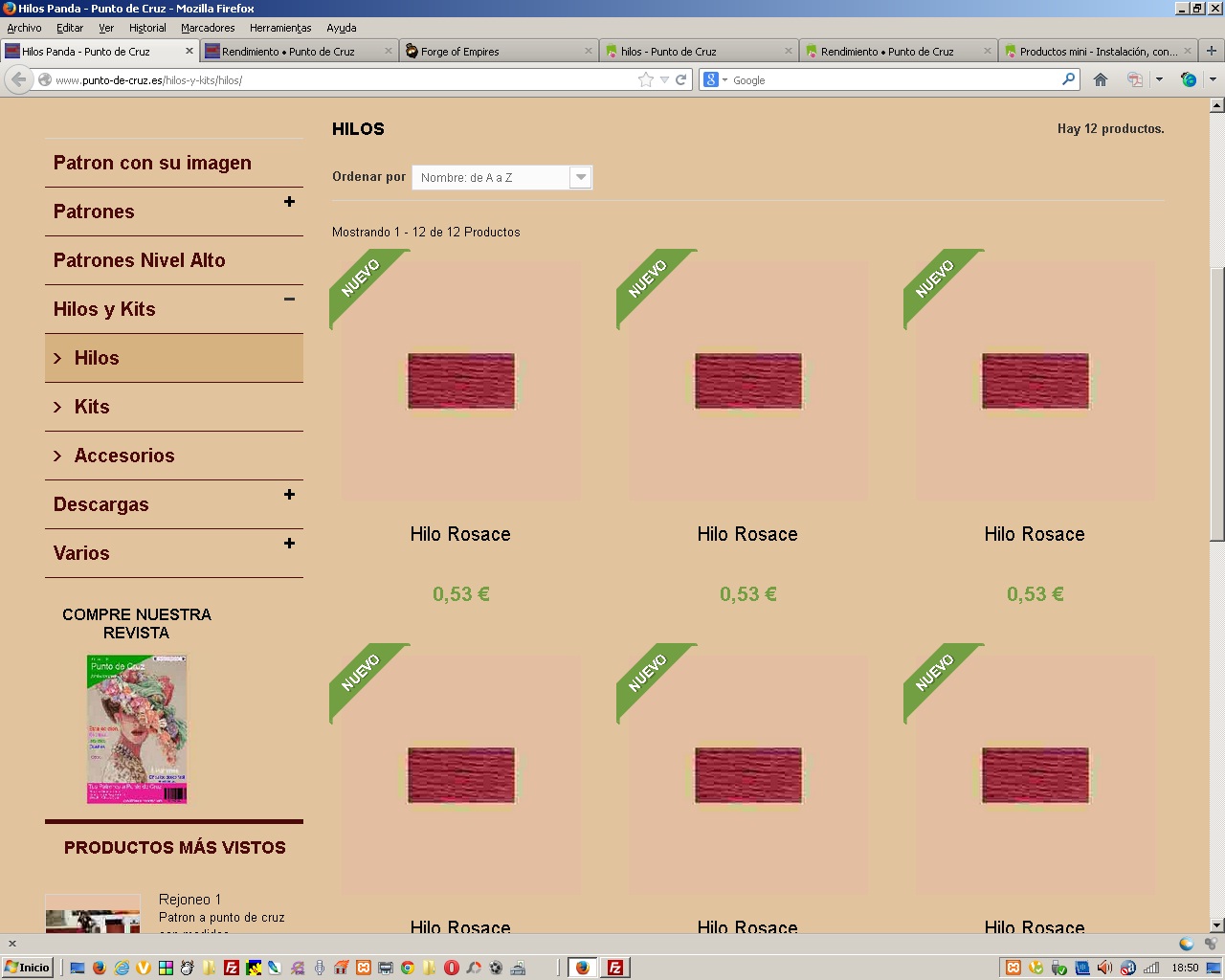Go back using the browser Back arrow
1225x980 pixels.
[x=19, y=79]
